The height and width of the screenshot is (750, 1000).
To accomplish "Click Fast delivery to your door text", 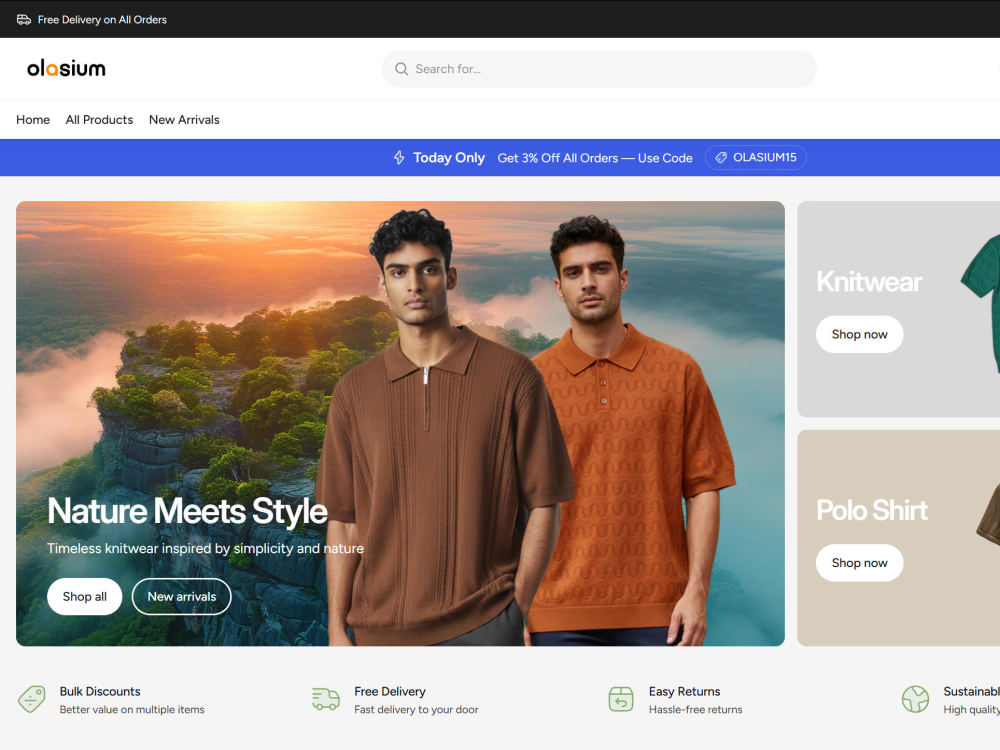I will point(416,710).
